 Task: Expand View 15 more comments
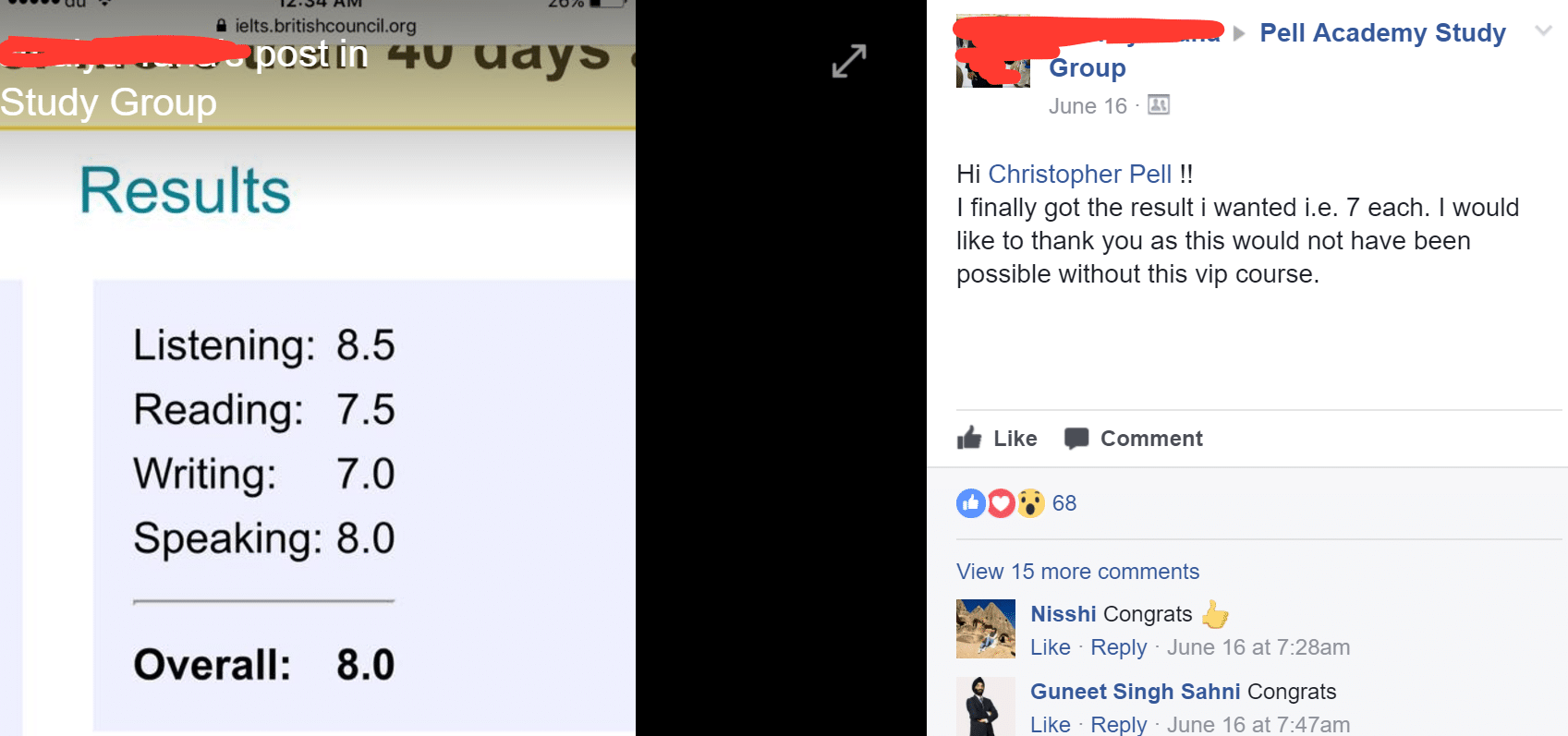tap(1077, 572)
